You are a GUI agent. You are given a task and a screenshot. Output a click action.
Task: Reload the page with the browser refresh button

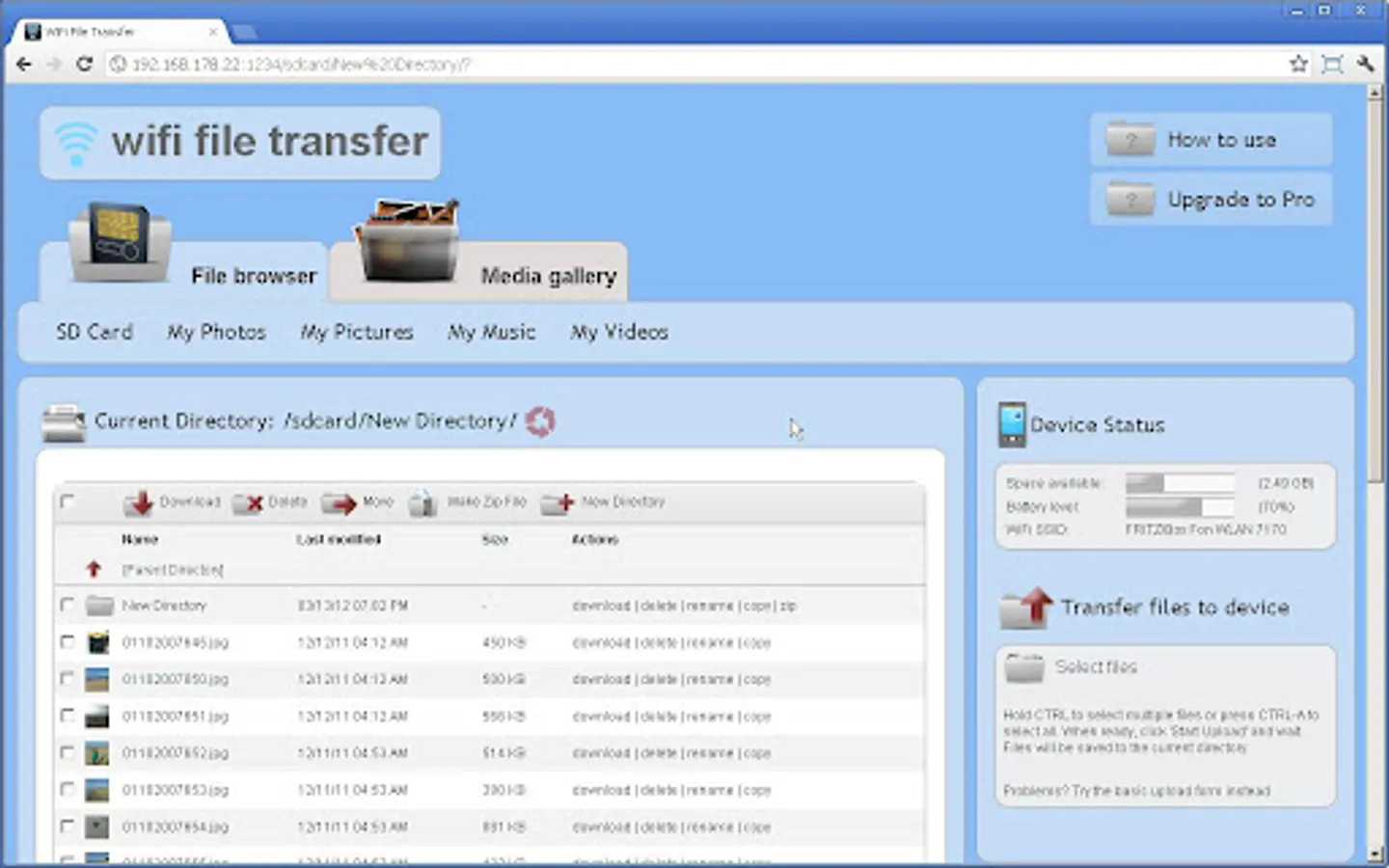(x=84, y=65)
